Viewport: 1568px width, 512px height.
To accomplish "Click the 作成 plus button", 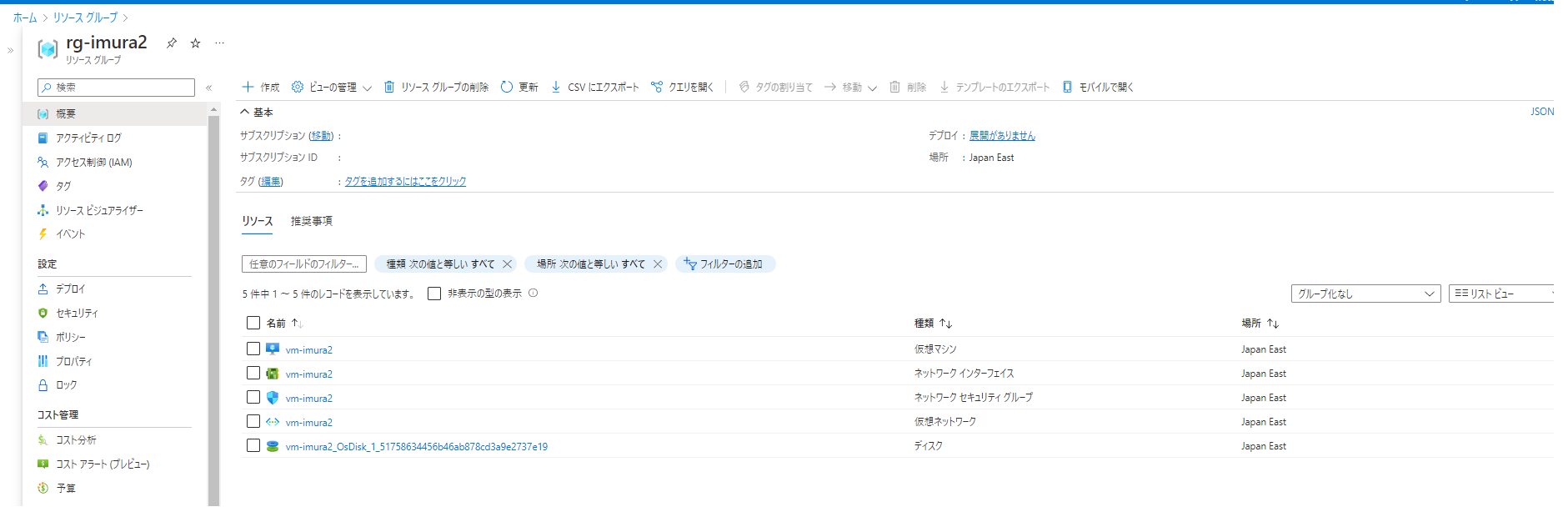I will [x=261, y=87].
